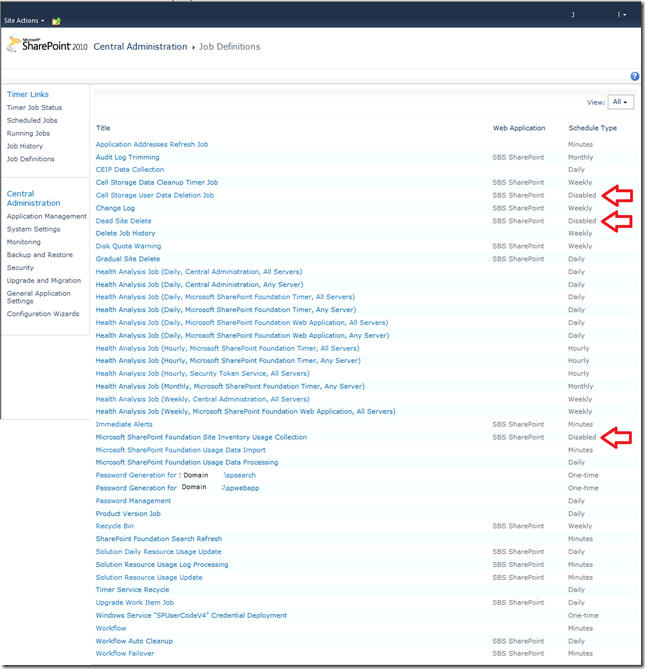This screenshot has width=645, height=669.
Task: Open the Central Administration sidebar heading
Action: [33, 198]
